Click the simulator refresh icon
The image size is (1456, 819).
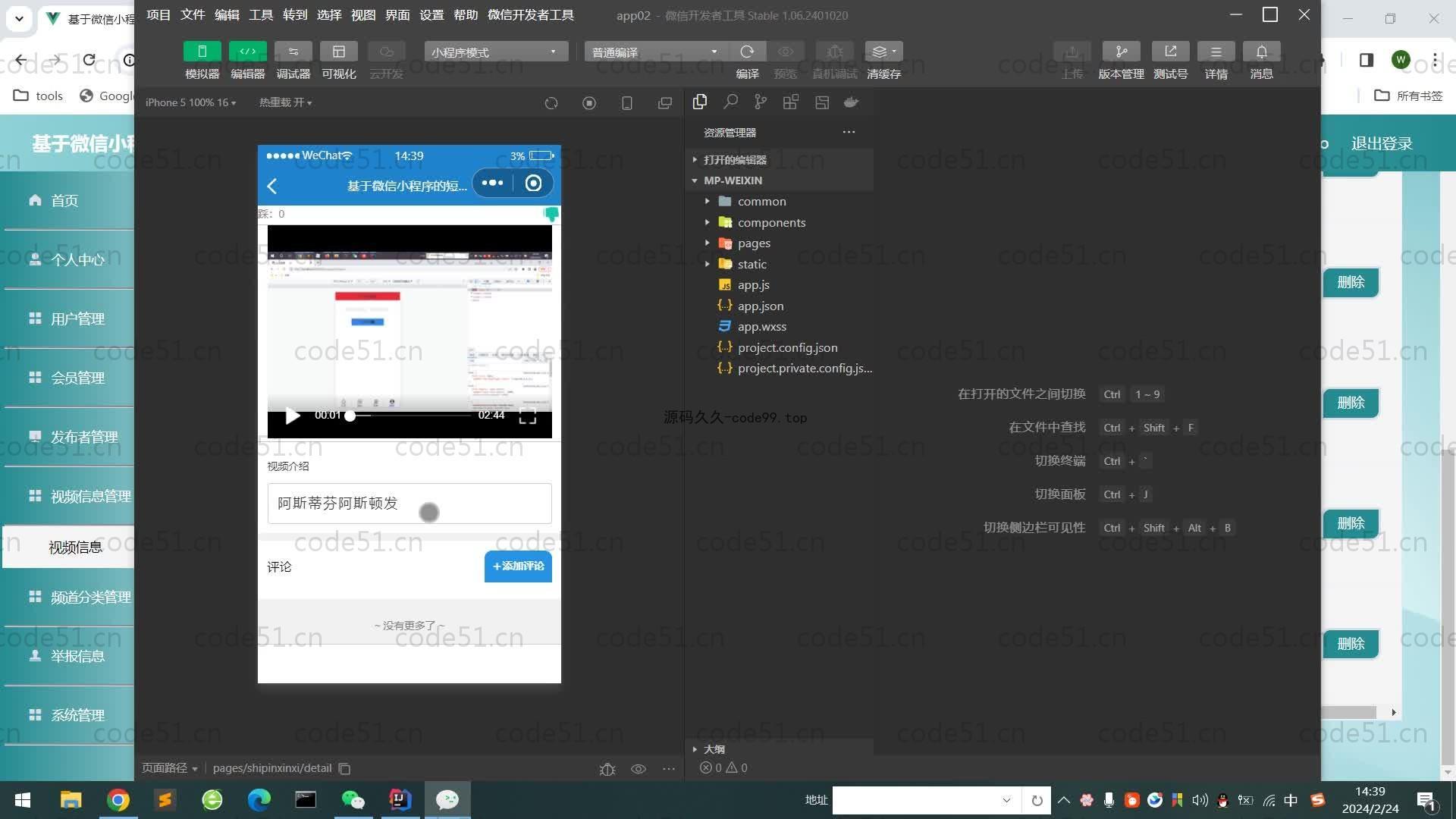point(551,103)
